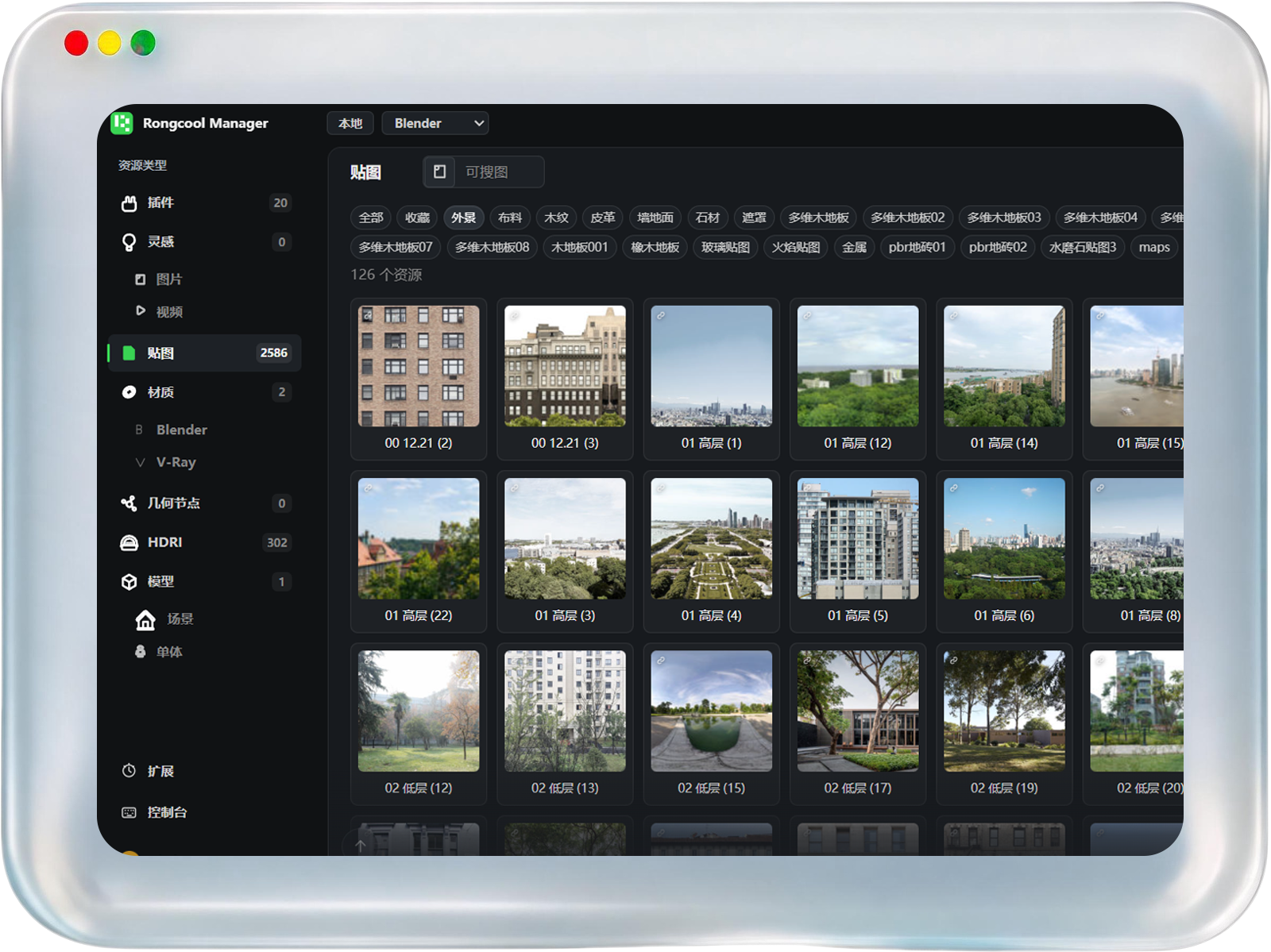Select the 全部 filter tag
1271x952 pixels.
[371, 218]
